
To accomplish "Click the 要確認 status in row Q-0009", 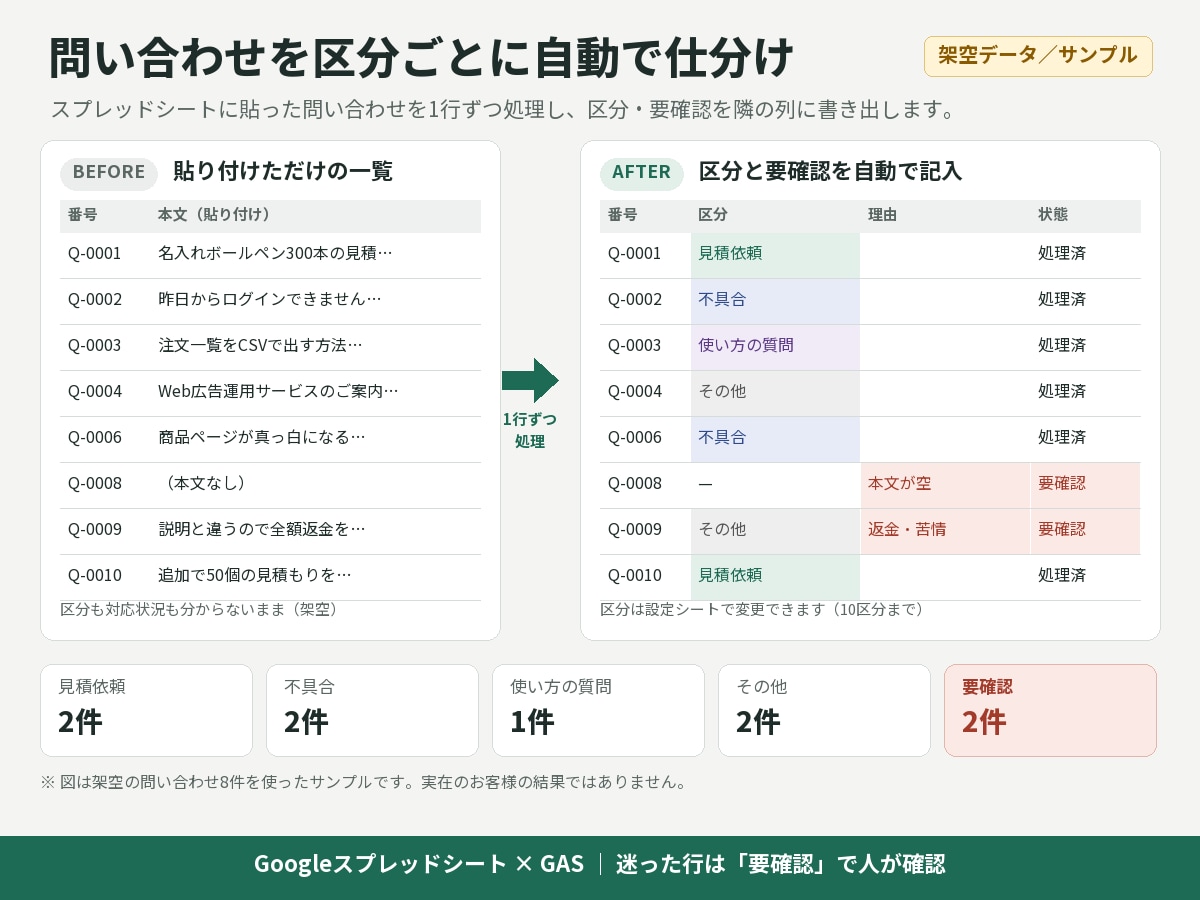I will click(x=1086, y=531).
